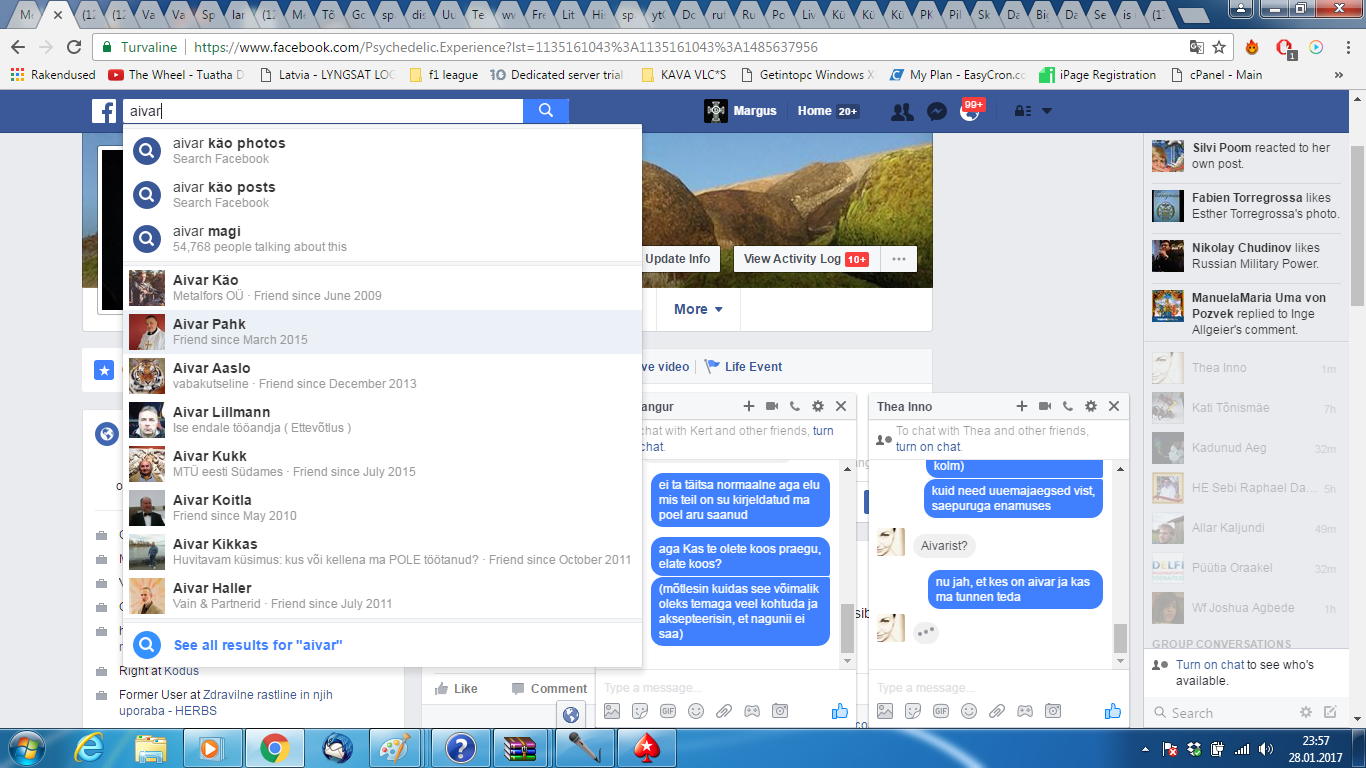Take a photo in Thea Inno chat

pos(1053,711)
